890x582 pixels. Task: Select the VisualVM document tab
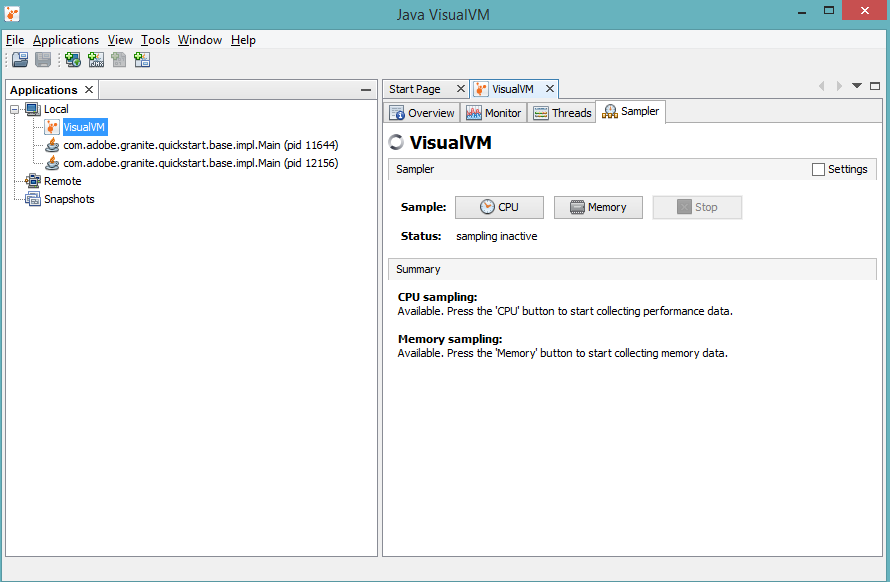click(x=513, y=89)
